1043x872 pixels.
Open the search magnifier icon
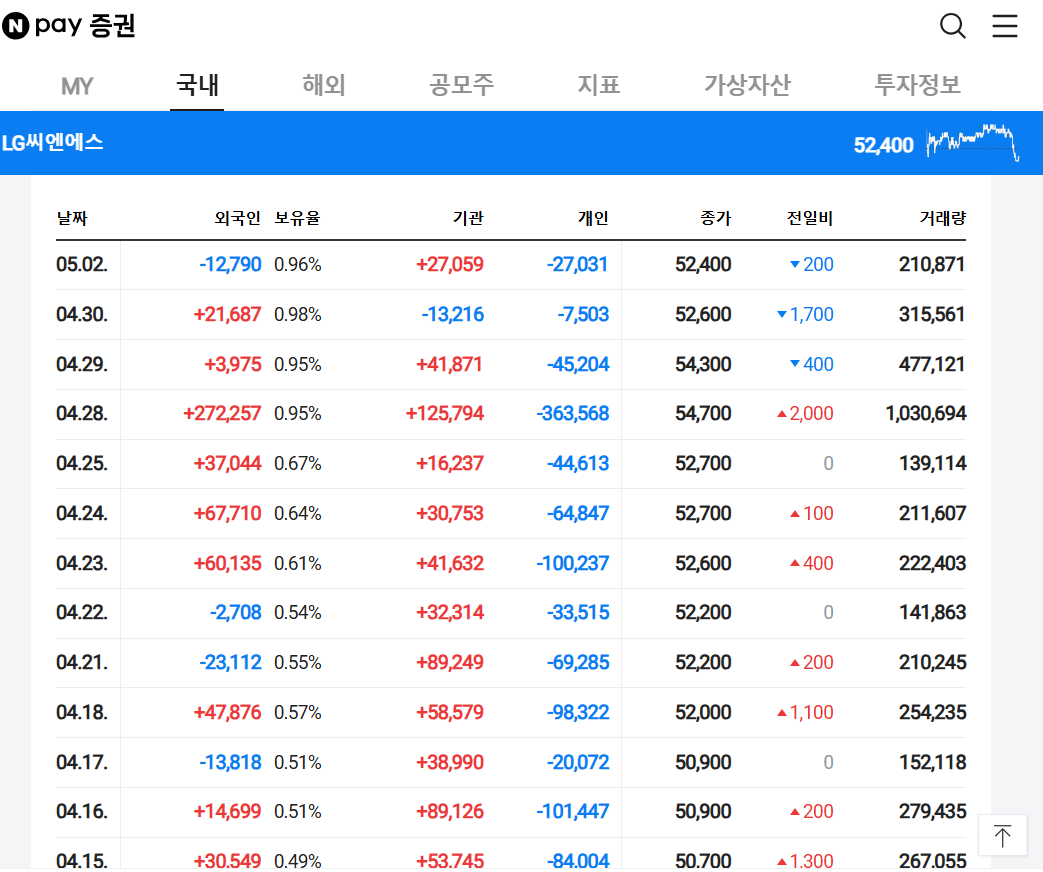coord(953,26)
